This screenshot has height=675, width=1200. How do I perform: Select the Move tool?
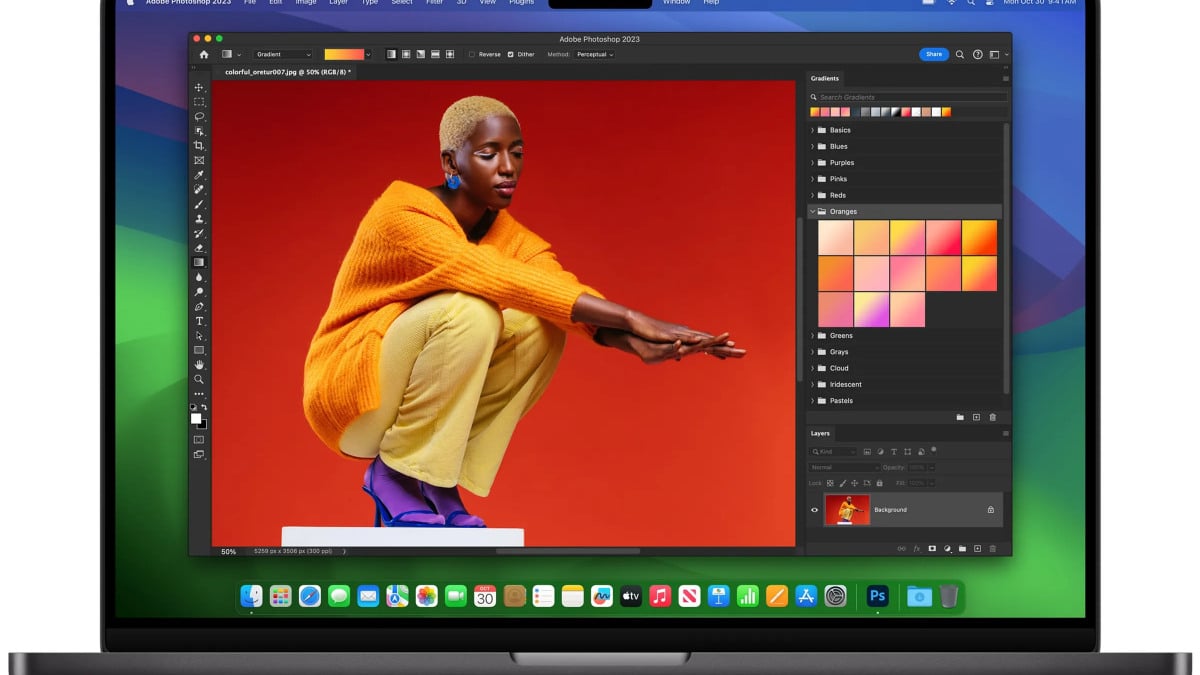(199, 87)
